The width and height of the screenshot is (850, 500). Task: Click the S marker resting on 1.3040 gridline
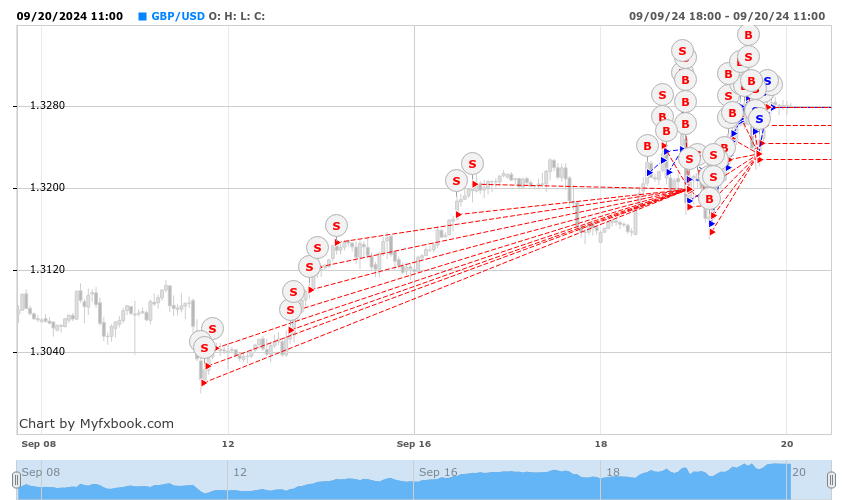point(204,348)
